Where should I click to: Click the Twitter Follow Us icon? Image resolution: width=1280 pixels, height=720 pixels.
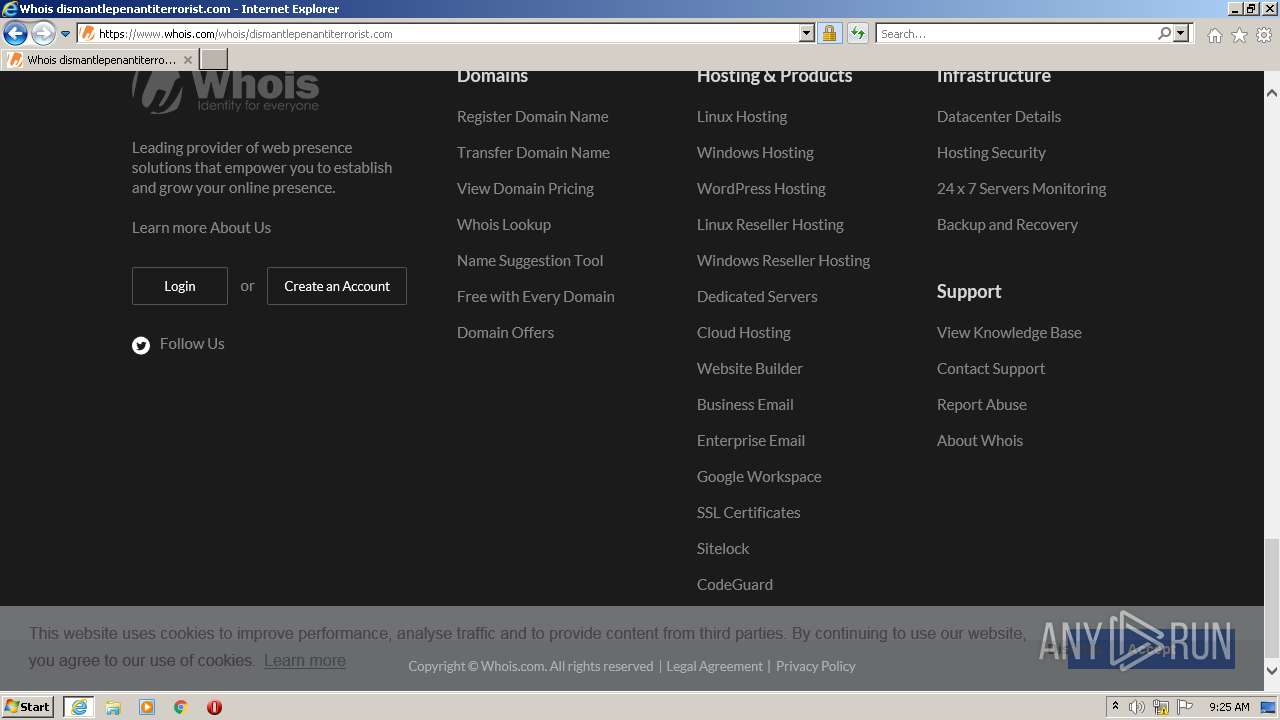141,345
